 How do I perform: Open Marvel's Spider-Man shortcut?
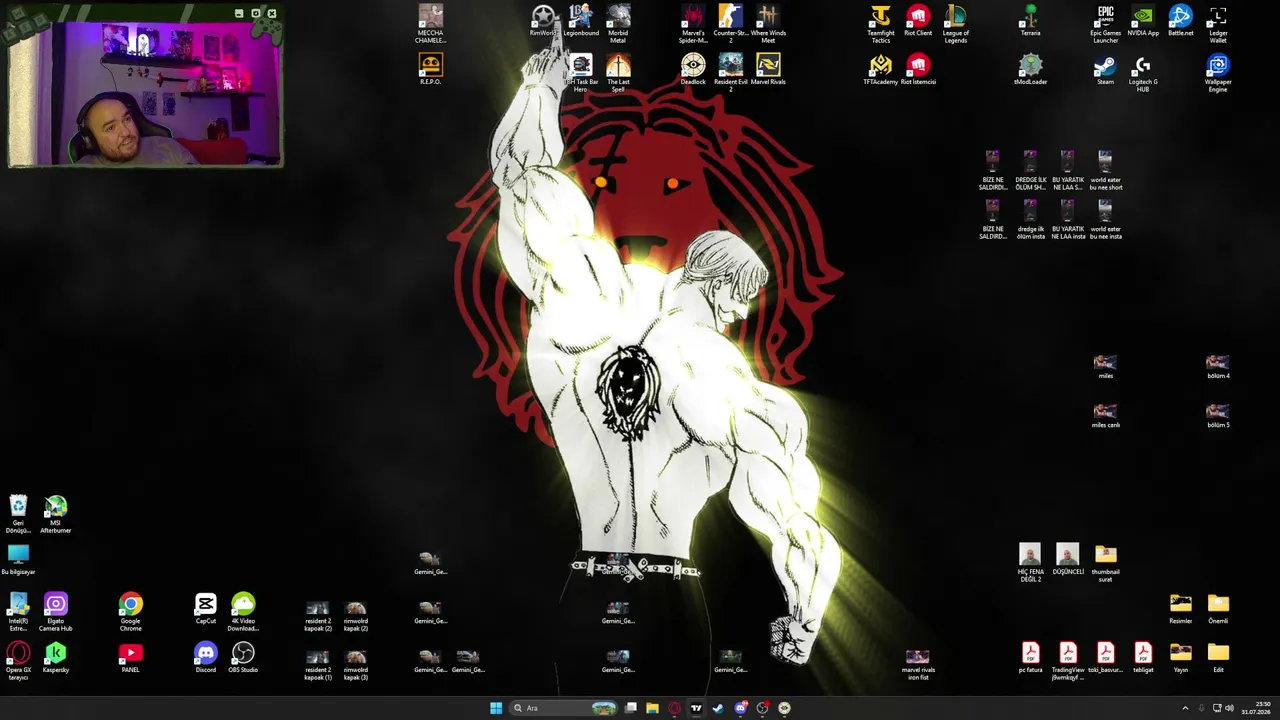point(693,24)
